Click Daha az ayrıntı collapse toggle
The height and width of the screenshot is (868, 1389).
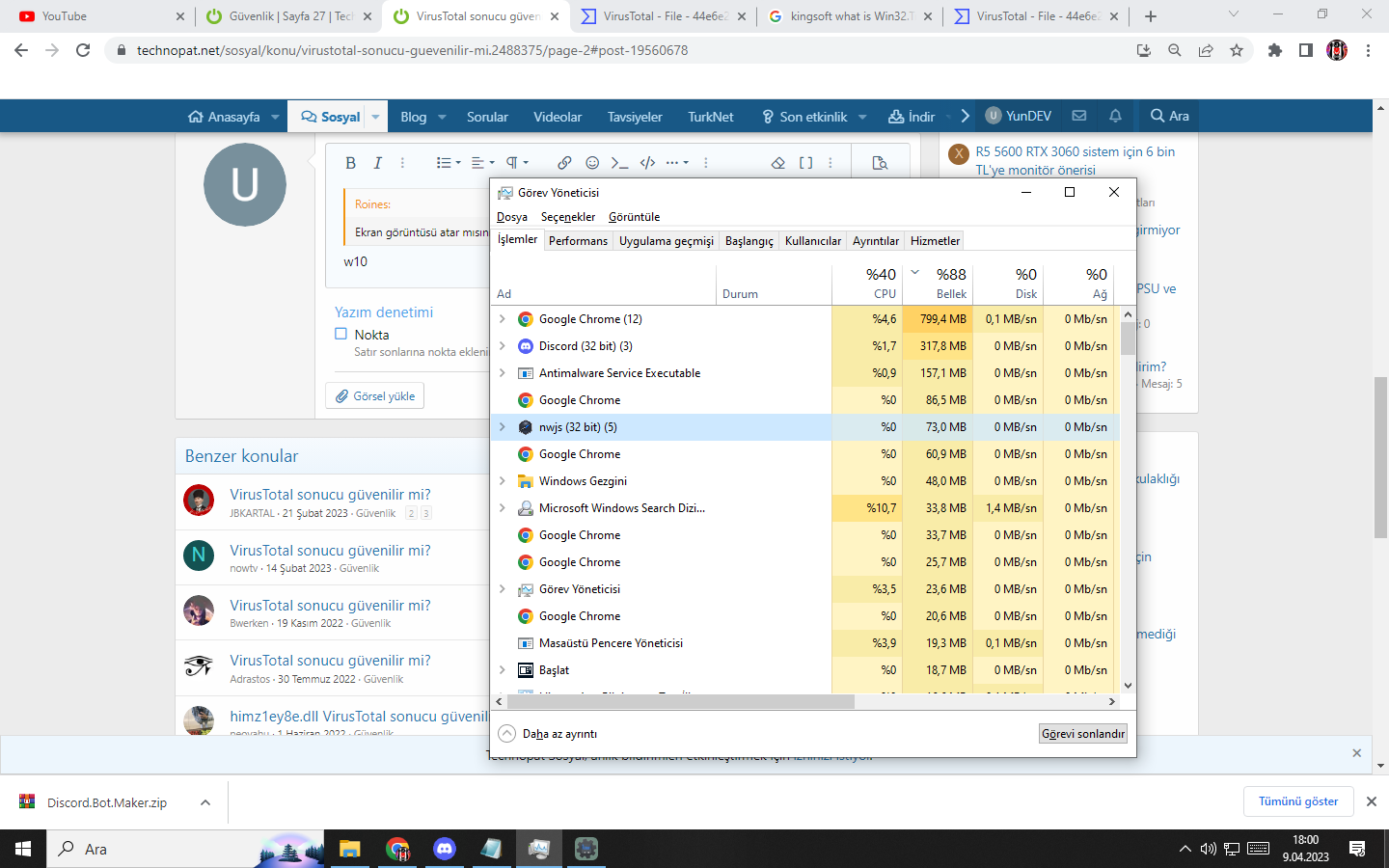click(548, 734)
